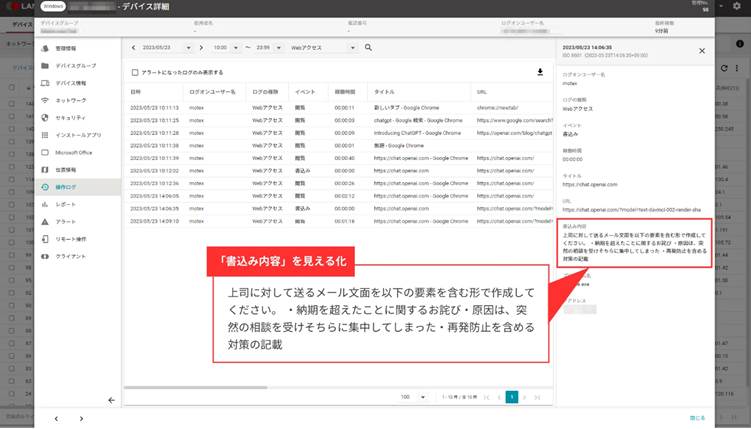Open 管理情報 in the sidebar
751x429 pixels.
(66, 48)
